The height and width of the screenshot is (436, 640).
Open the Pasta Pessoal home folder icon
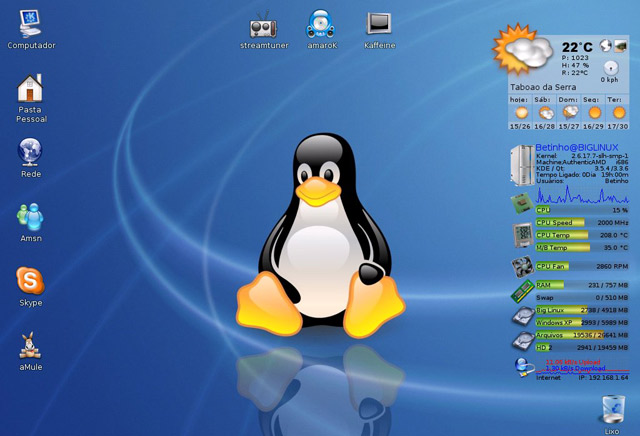click(30, 88)
